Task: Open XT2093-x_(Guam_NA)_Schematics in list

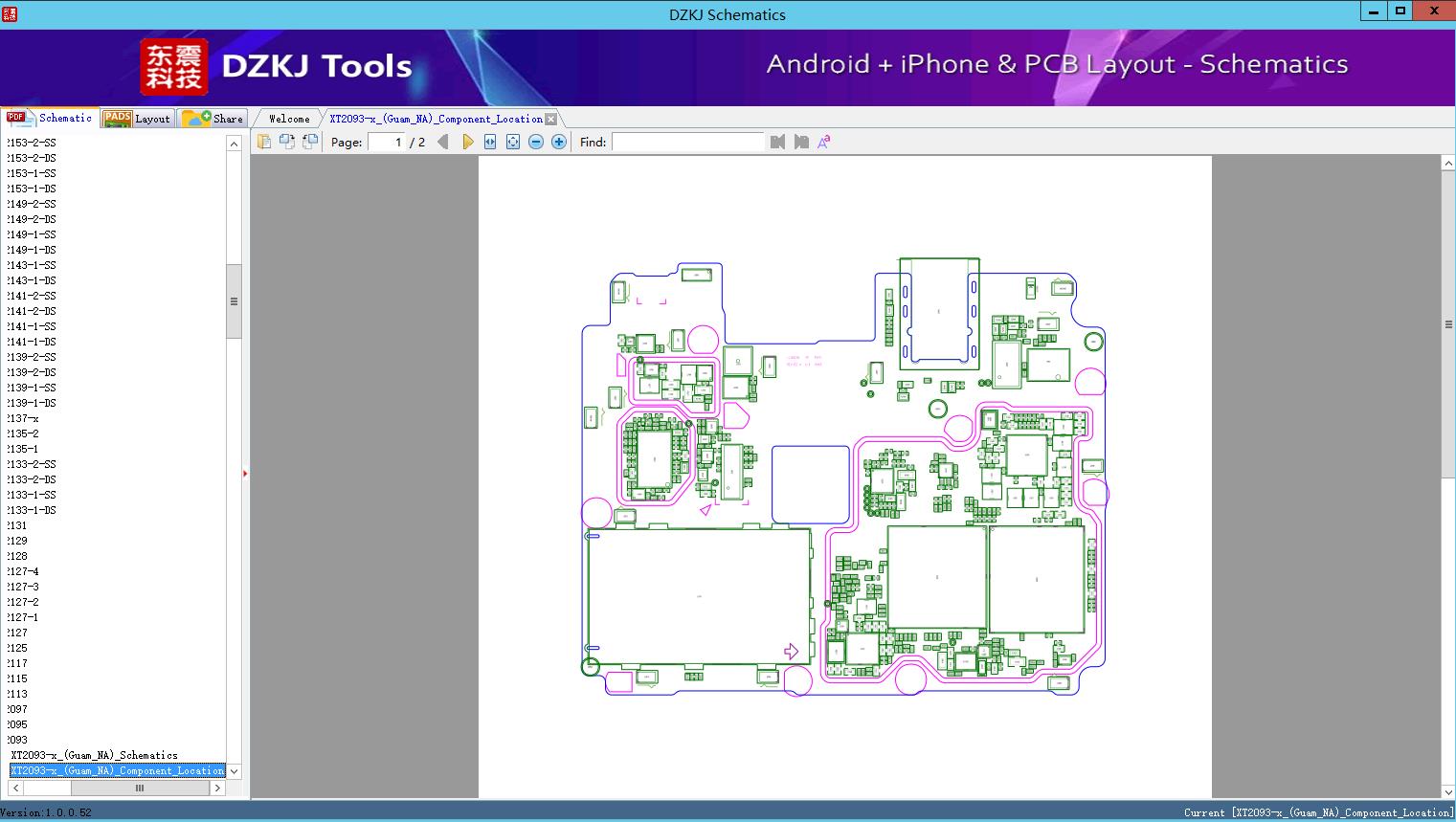Action: pos(94,755)
